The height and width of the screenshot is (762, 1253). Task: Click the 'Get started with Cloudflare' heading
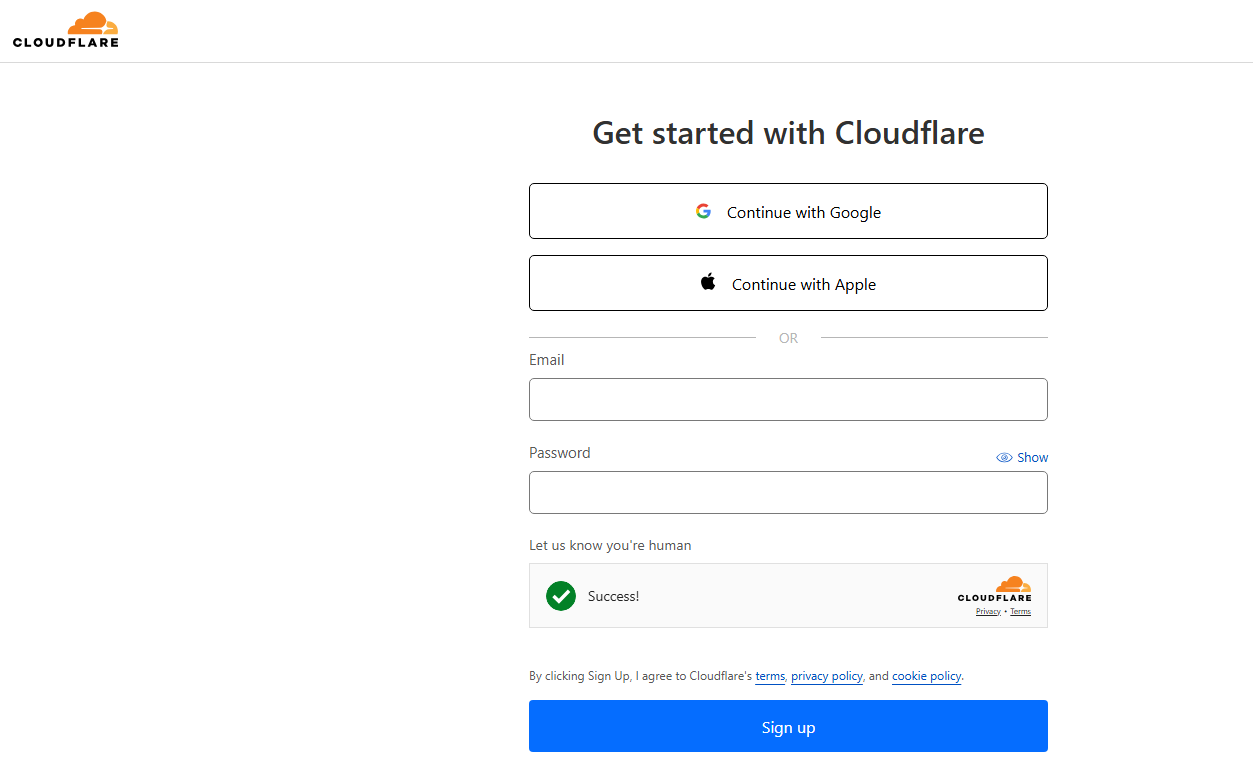(788, 132)
